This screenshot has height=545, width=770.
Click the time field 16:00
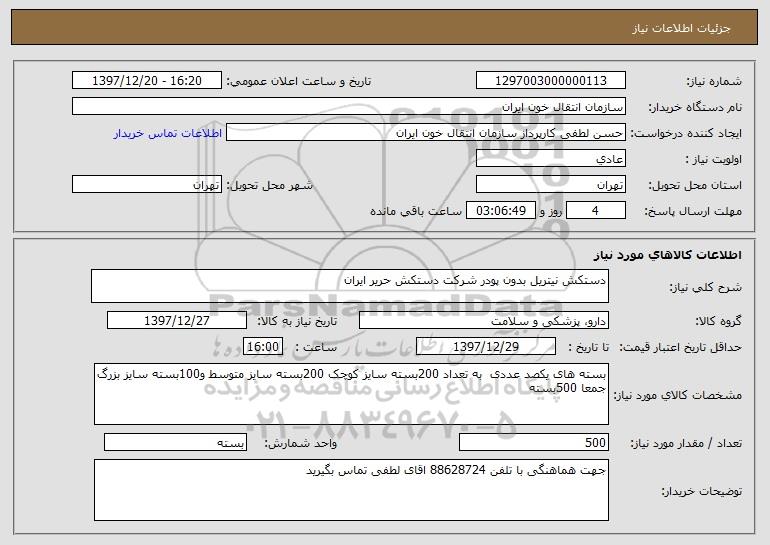click(263, 347)
